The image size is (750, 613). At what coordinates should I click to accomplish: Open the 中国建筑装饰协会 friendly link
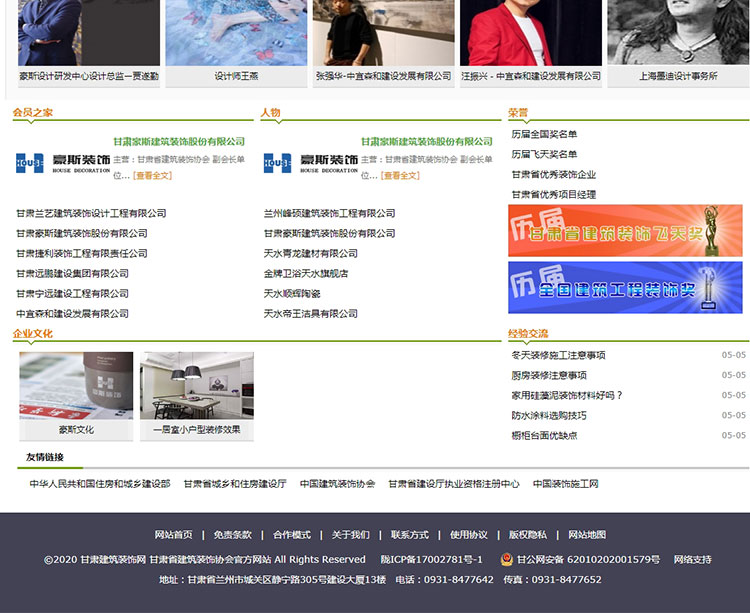coord(337,484)
